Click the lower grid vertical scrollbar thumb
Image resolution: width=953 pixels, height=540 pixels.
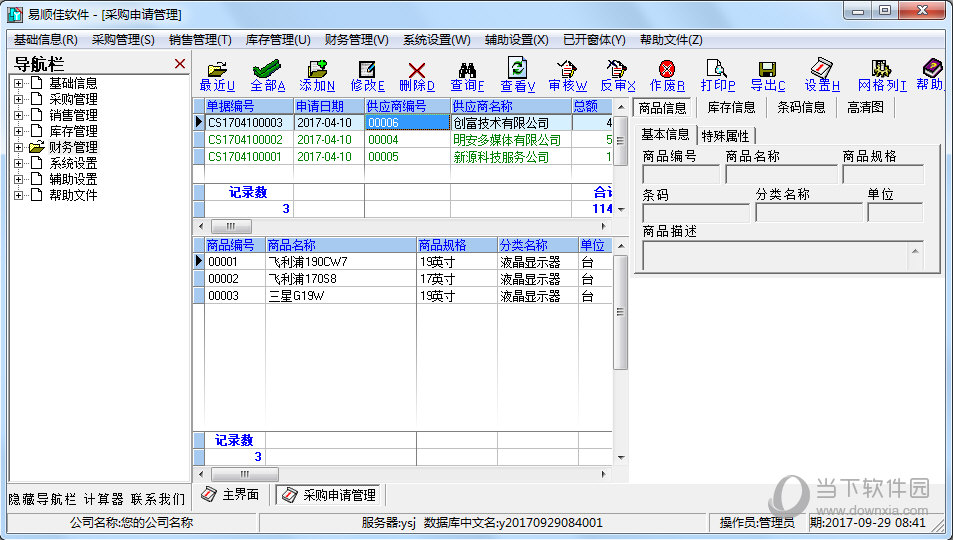coord(621,312)
